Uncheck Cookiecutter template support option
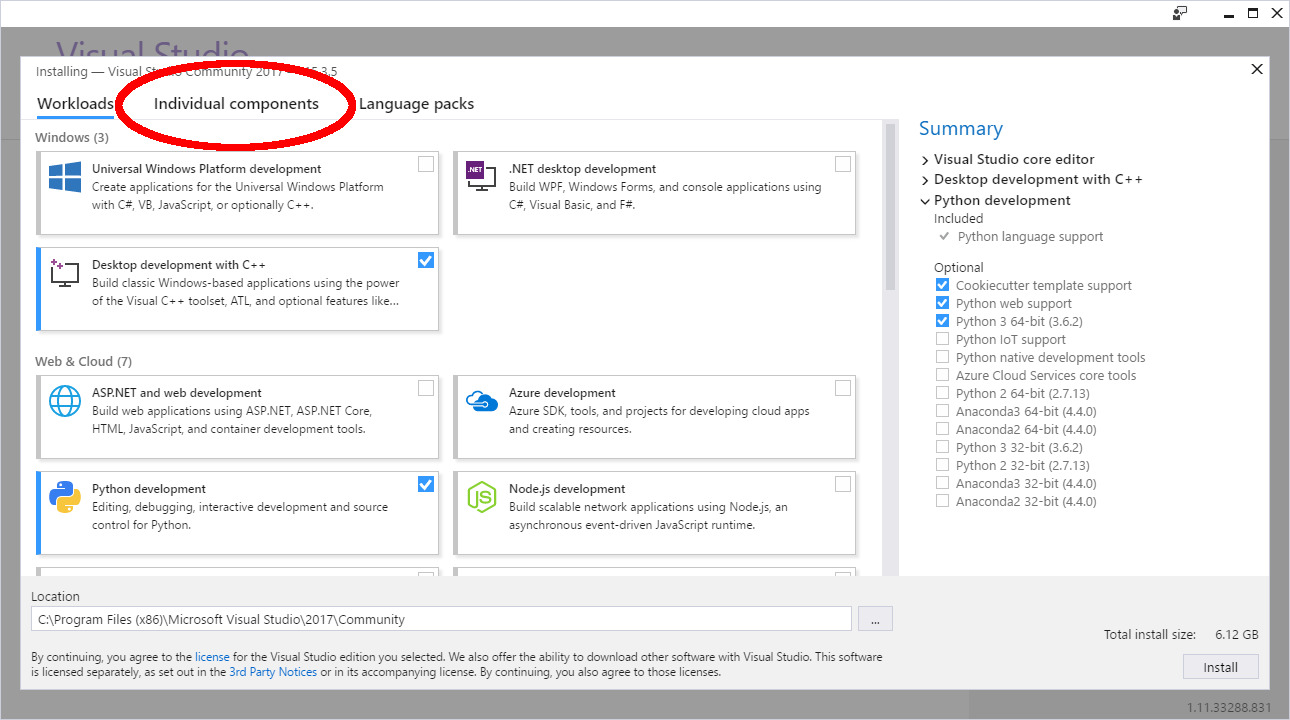Screen dimensions: 1290x720 pyautogui.click(x=942, y=285)
